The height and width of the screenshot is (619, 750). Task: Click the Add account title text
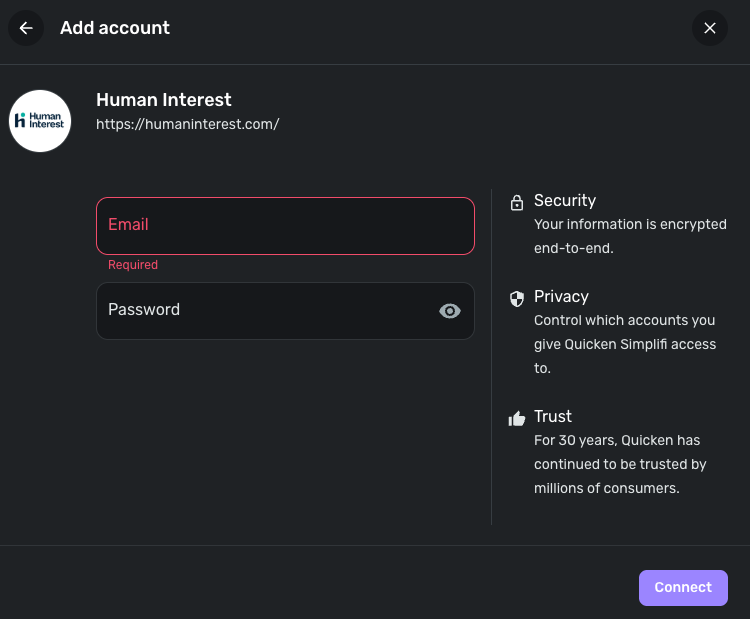tap(115, 28)
